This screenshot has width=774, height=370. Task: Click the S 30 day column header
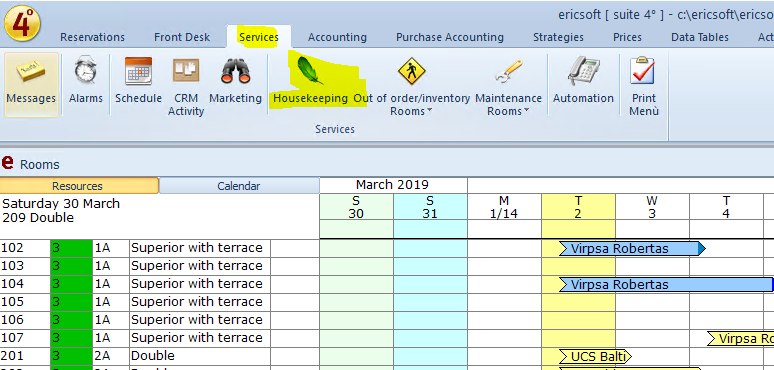pos(356,207)
